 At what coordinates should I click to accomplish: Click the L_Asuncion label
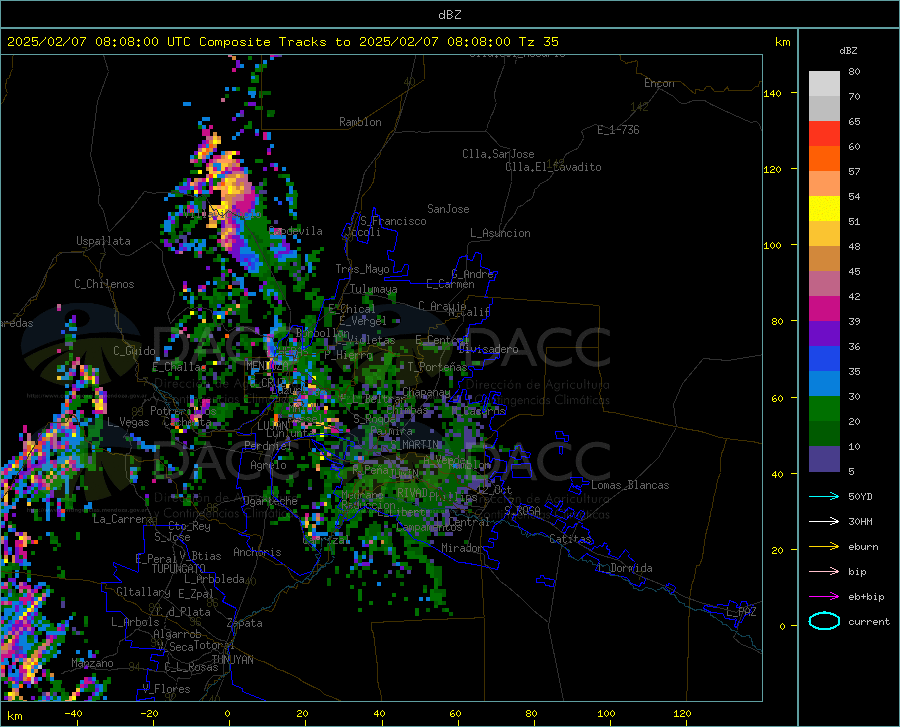tap(500, 233)
